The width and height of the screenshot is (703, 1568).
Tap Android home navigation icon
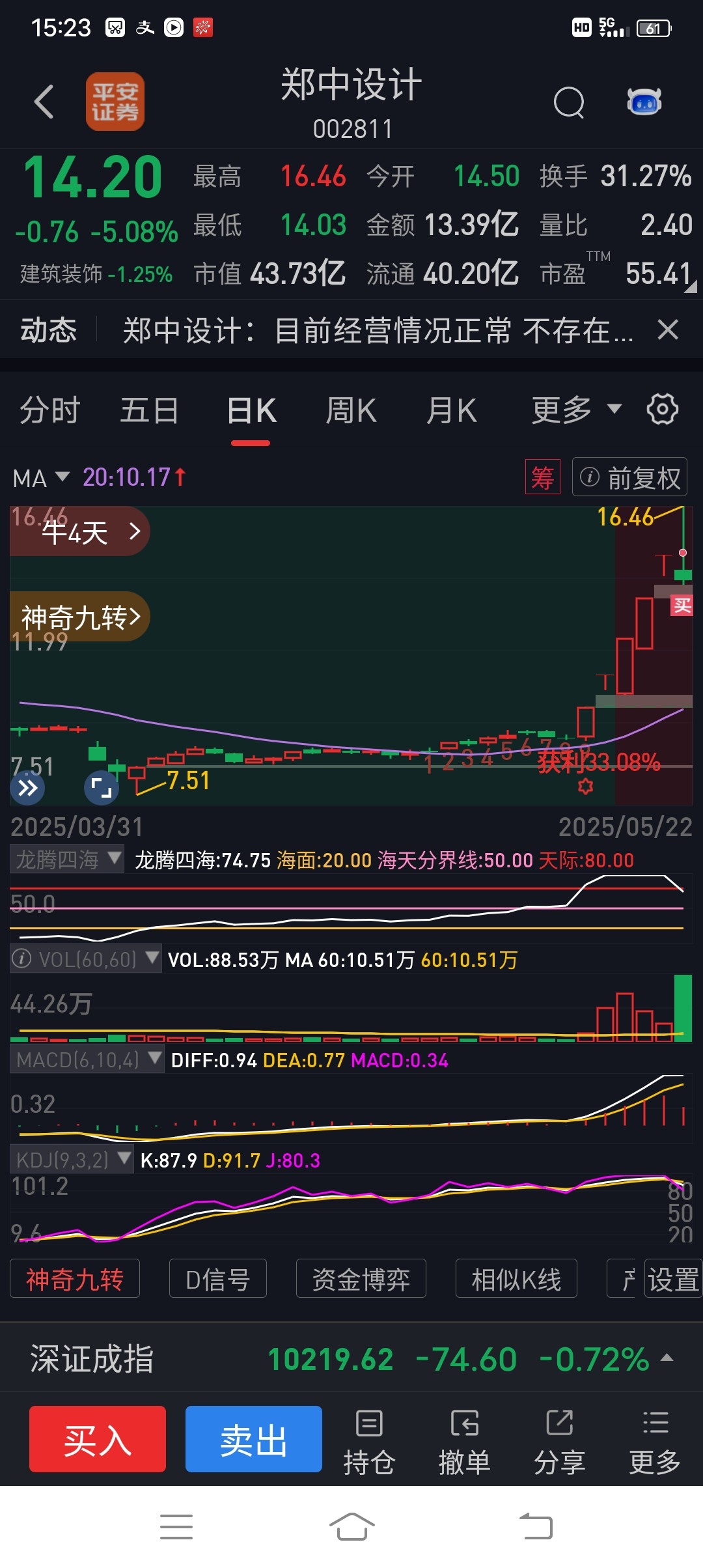[x=351, y=1527]
